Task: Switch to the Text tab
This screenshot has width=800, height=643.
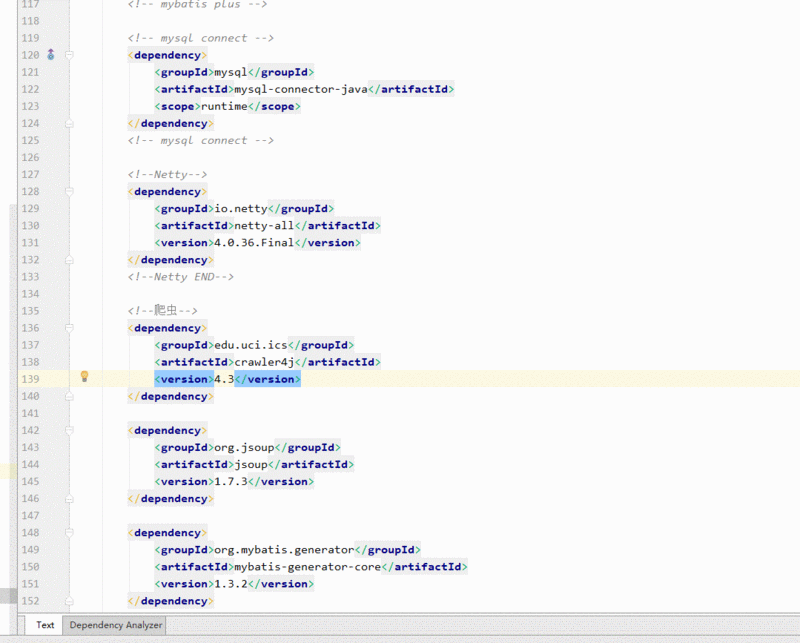Action: click(x=45, y=625)
